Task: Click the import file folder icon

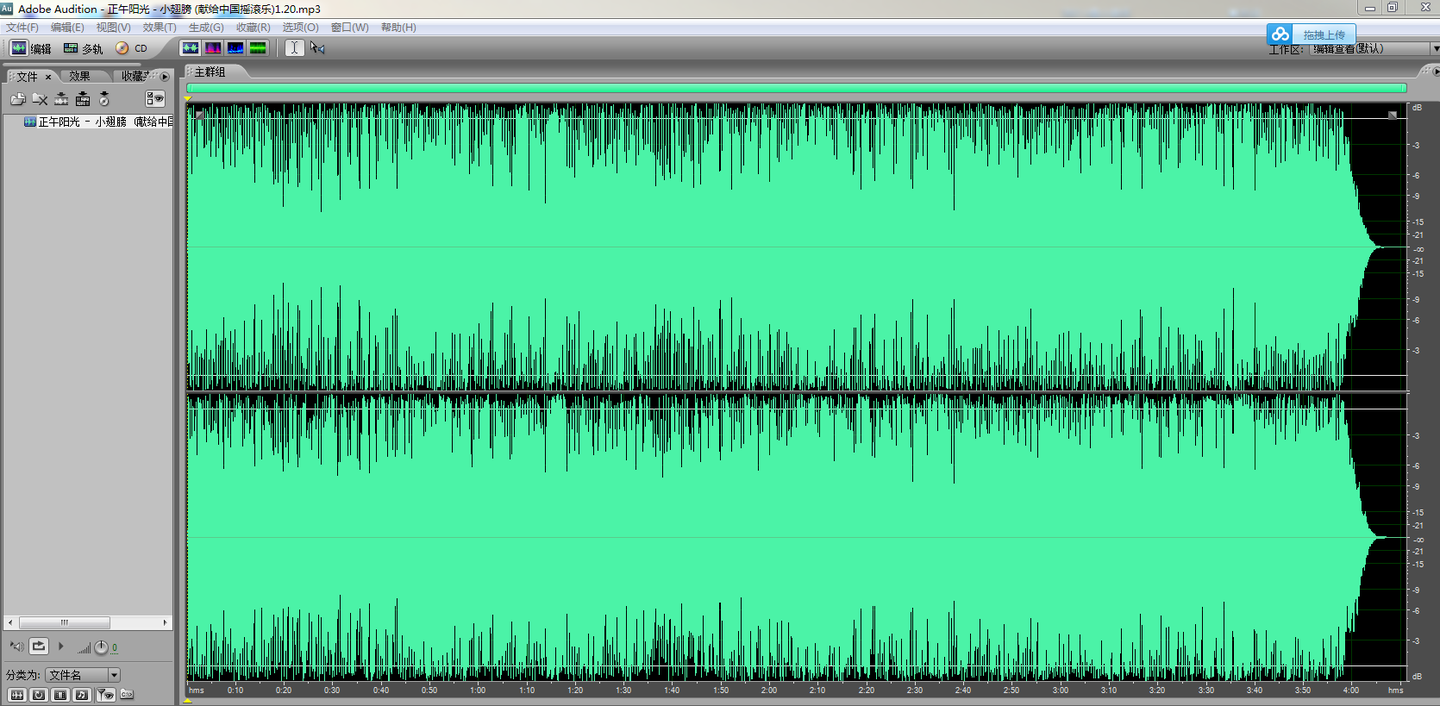Action: tap(18, 99)
